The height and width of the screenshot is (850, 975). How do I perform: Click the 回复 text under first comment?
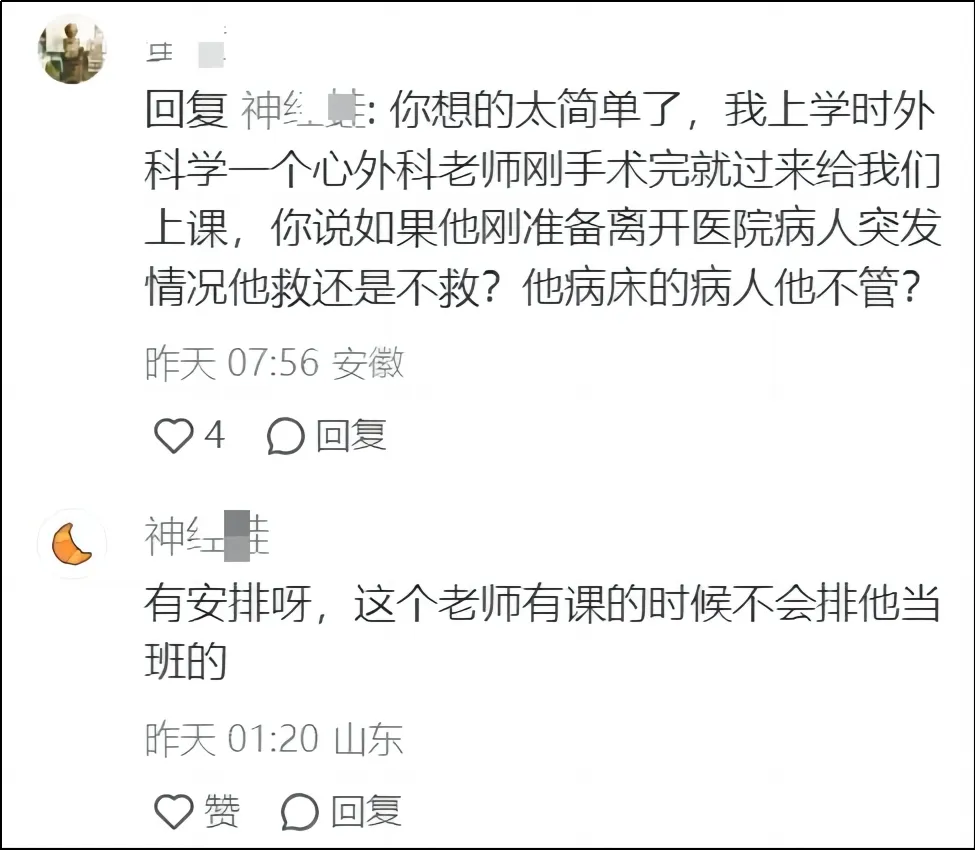(350, 436)
